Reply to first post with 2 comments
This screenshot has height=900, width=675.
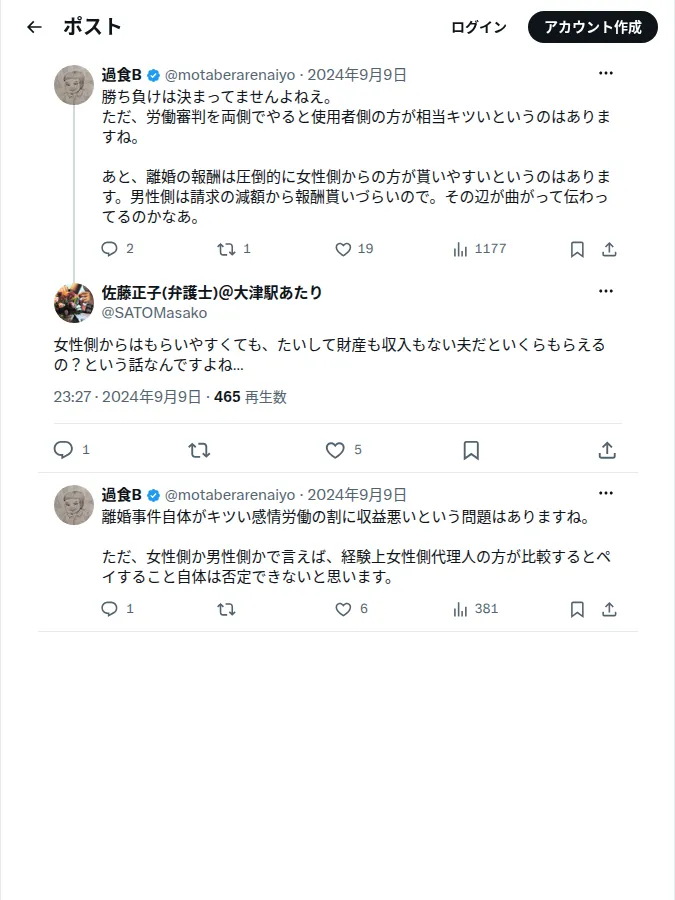pyautogui.click(x=117, y=249)
